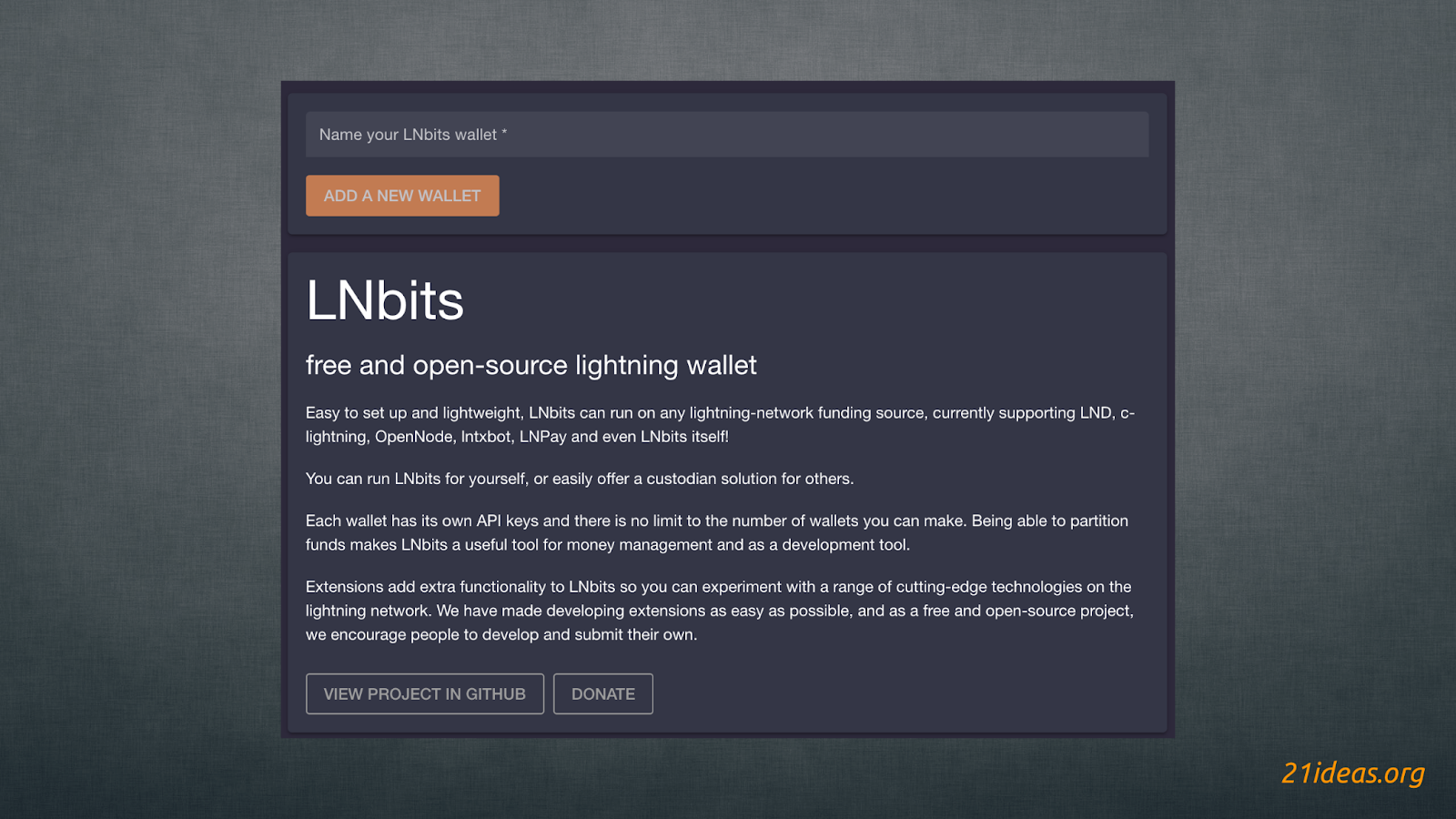Select the 'free and open-source lightning wallet' subtitle
Viewport: 1456px width, 819px height.
click(531, 365)
